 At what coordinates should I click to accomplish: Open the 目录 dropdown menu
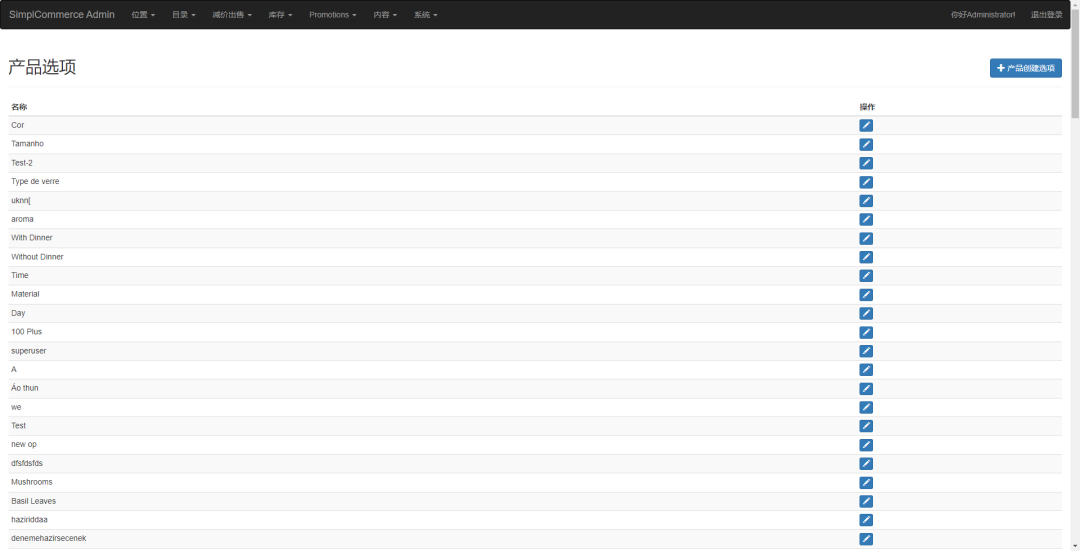point(184,14)
